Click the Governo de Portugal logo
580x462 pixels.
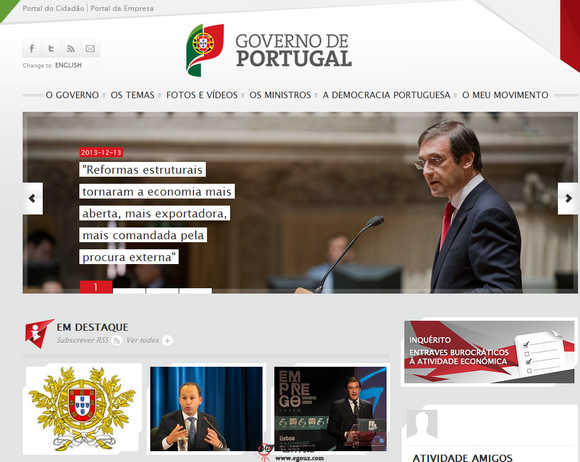tap(269, 51)
